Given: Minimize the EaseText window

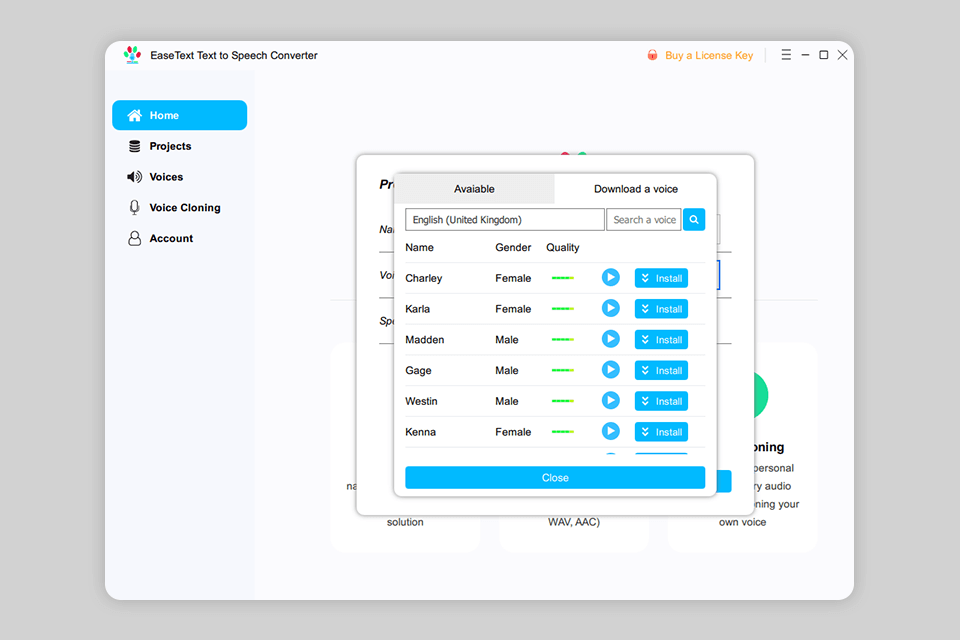Looking at the screenshot, I should [x=805, y=55].
